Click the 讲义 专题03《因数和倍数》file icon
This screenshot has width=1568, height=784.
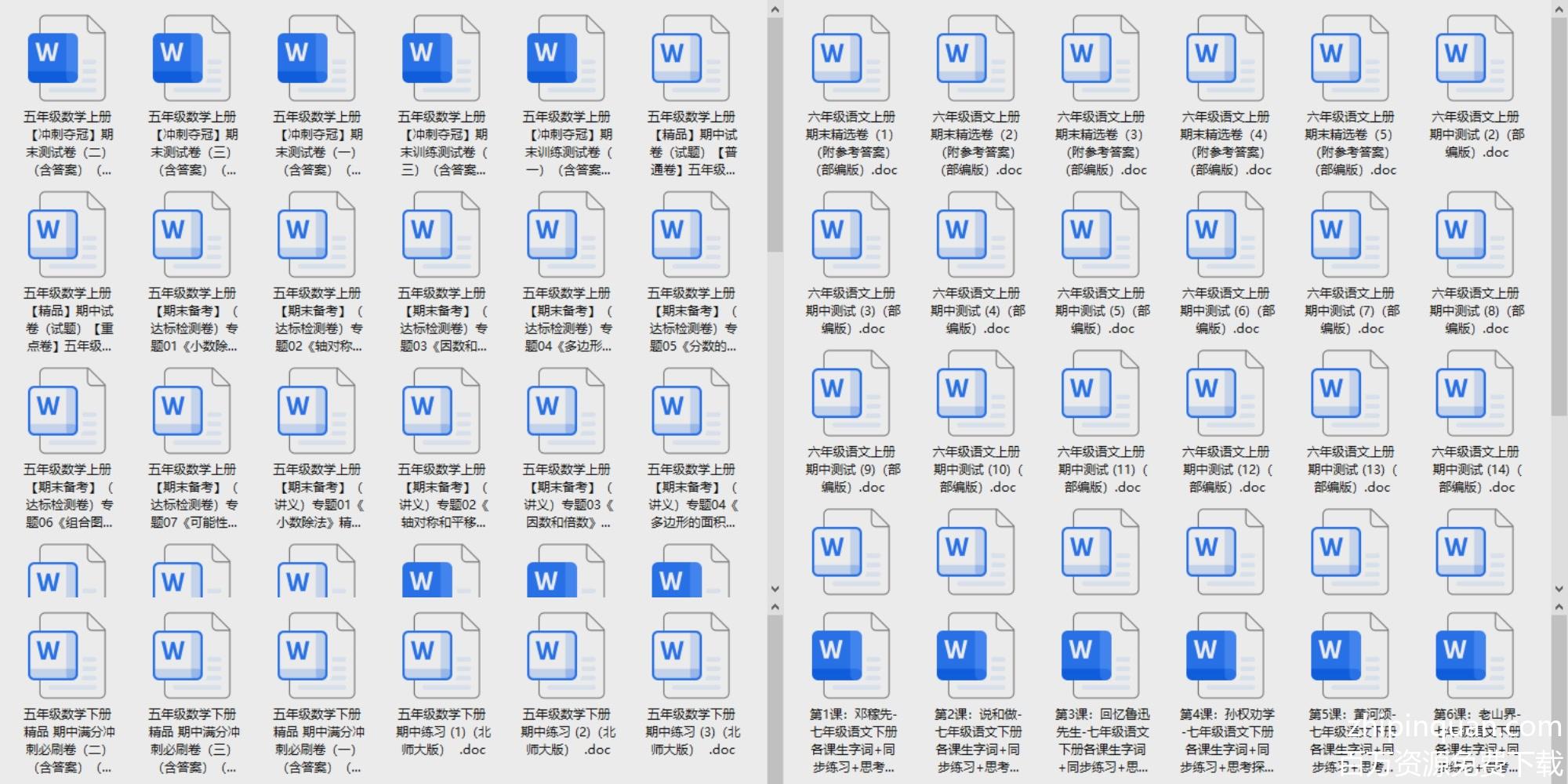click(x=565, y=411)
